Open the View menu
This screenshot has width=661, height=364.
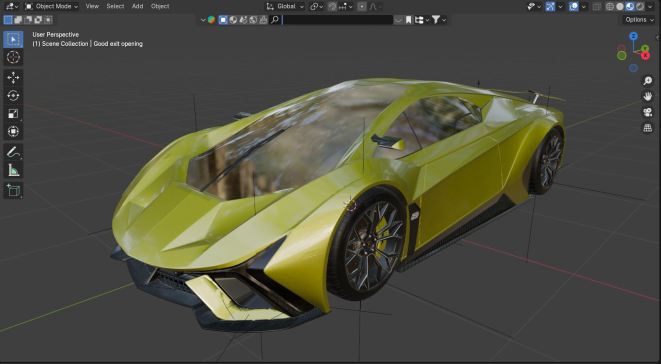tap(92, 6)
